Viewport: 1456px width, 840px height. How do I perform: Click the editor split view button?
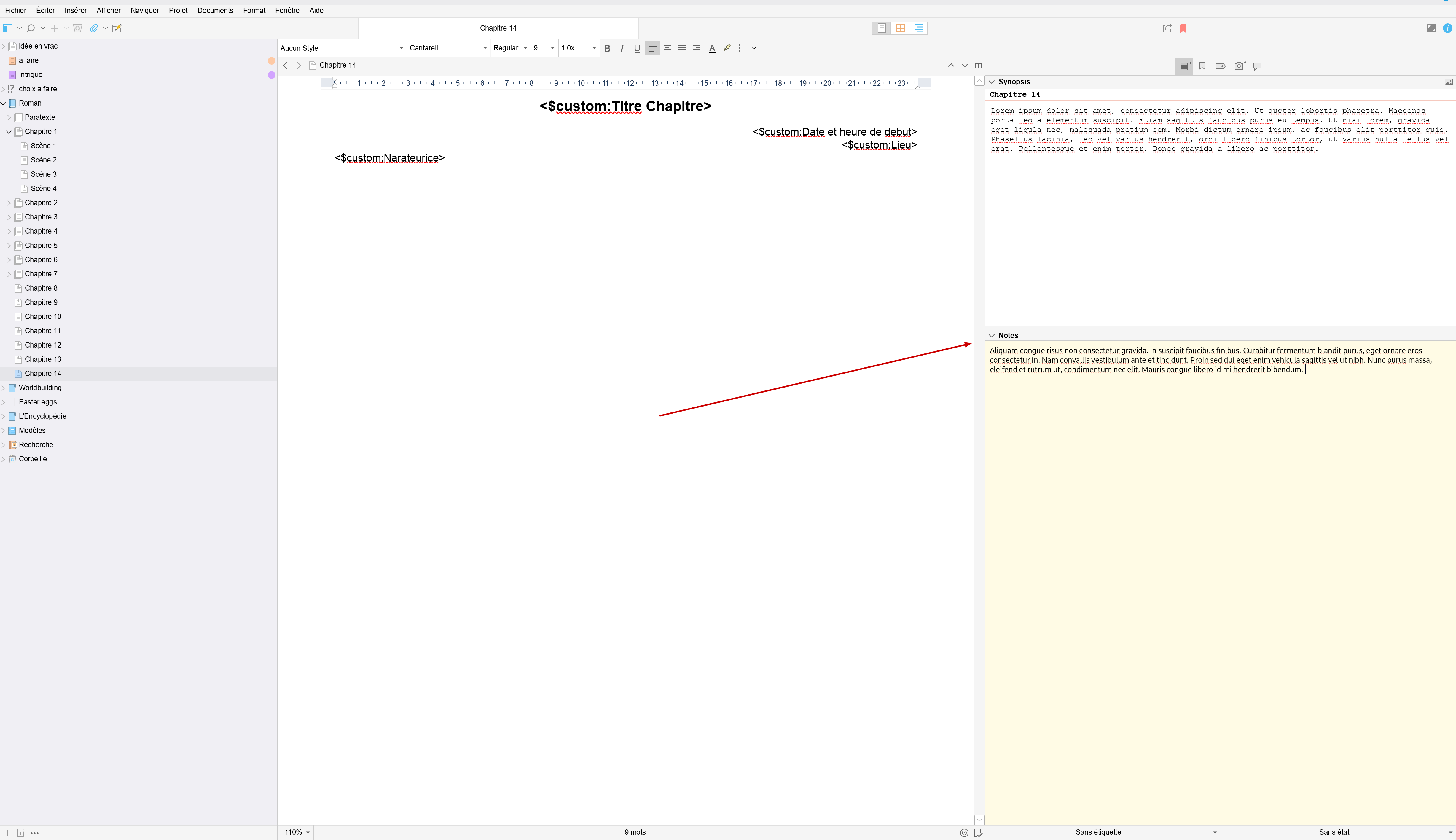click(978, 65)
